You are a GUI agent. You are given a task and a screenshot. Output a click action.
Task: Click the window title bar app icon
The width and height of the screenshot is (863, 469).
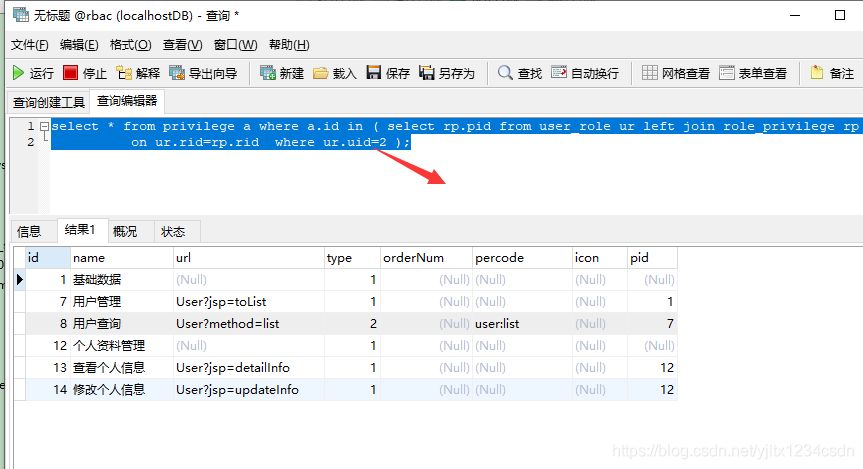pos(21,14)
